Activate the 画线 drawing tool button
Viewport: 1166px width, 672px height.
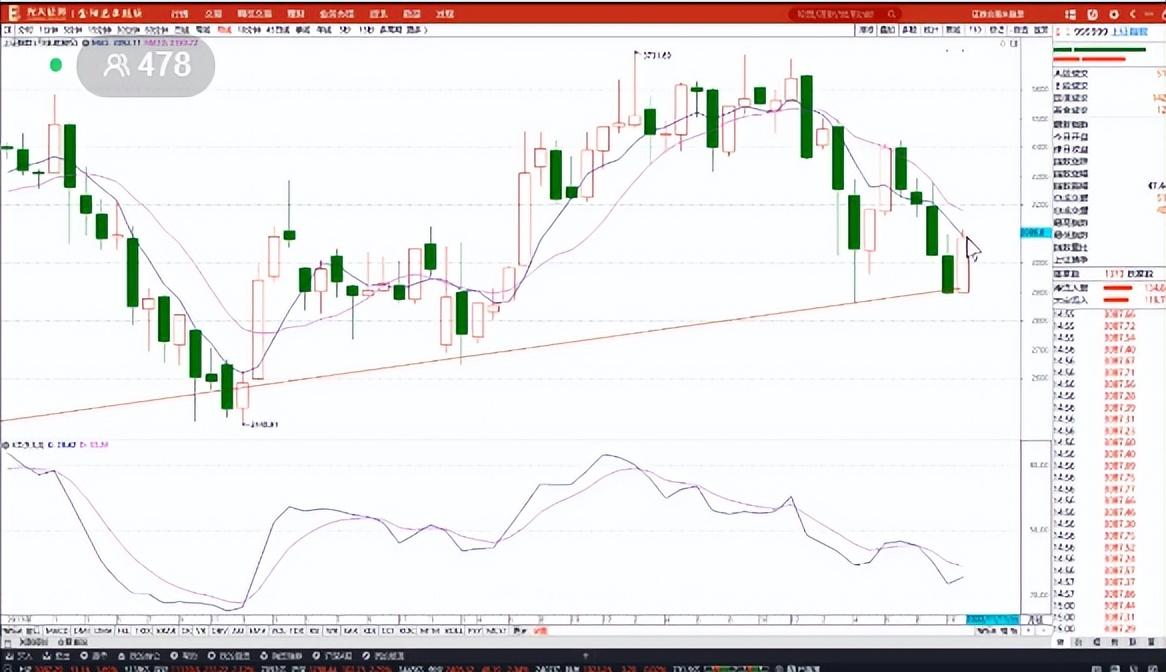(x=953, y=30)
